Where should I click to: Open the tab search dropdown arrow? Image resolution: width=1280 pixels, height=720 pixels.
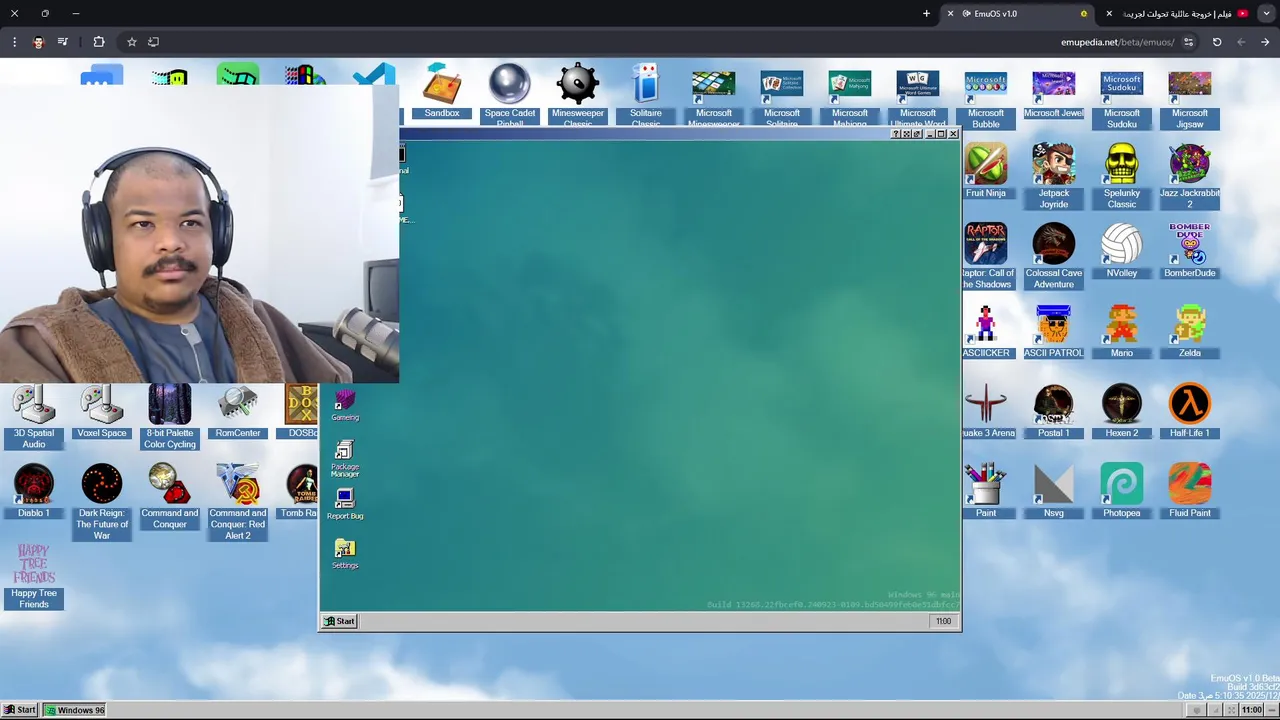tap(1266, 14)
